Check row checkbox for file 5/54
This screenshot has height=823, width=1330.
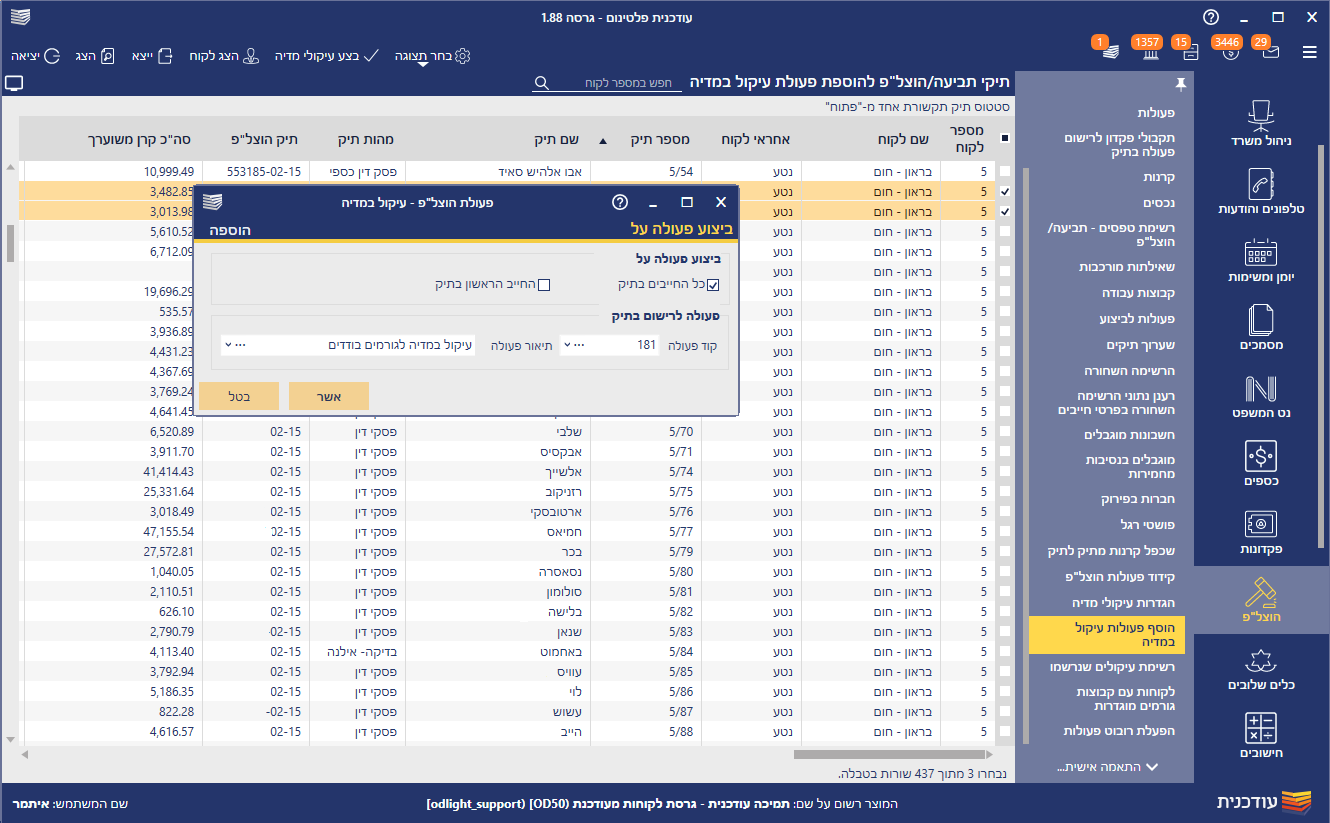pos(1005,172)
